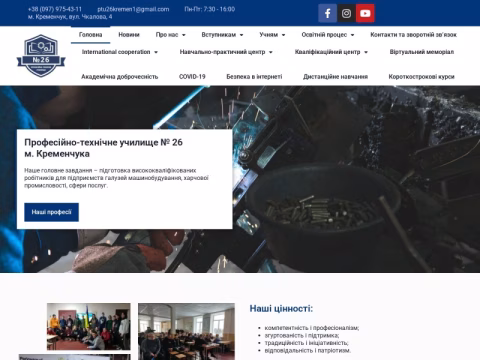Click the address м. Кременчук, вул. Чкалова
Viewport: 480px width, 360px height.
pyautogui.click(x=70, y=17)
